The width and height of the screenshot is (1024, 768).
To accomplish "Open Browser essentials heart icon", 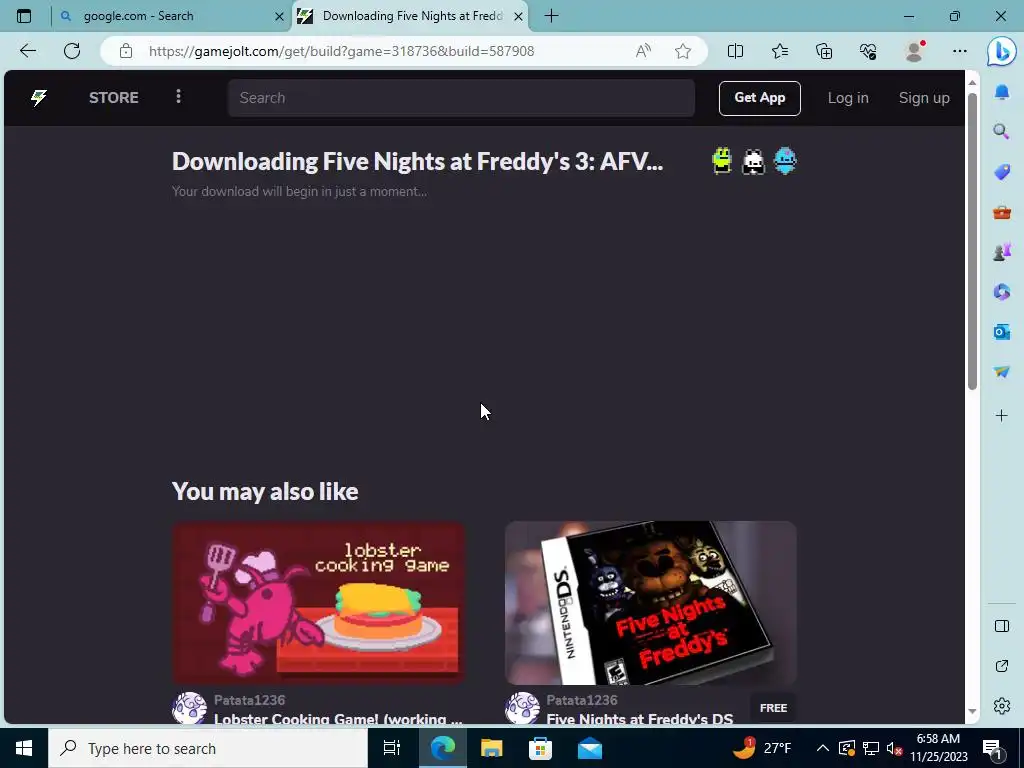I will 868,51.
